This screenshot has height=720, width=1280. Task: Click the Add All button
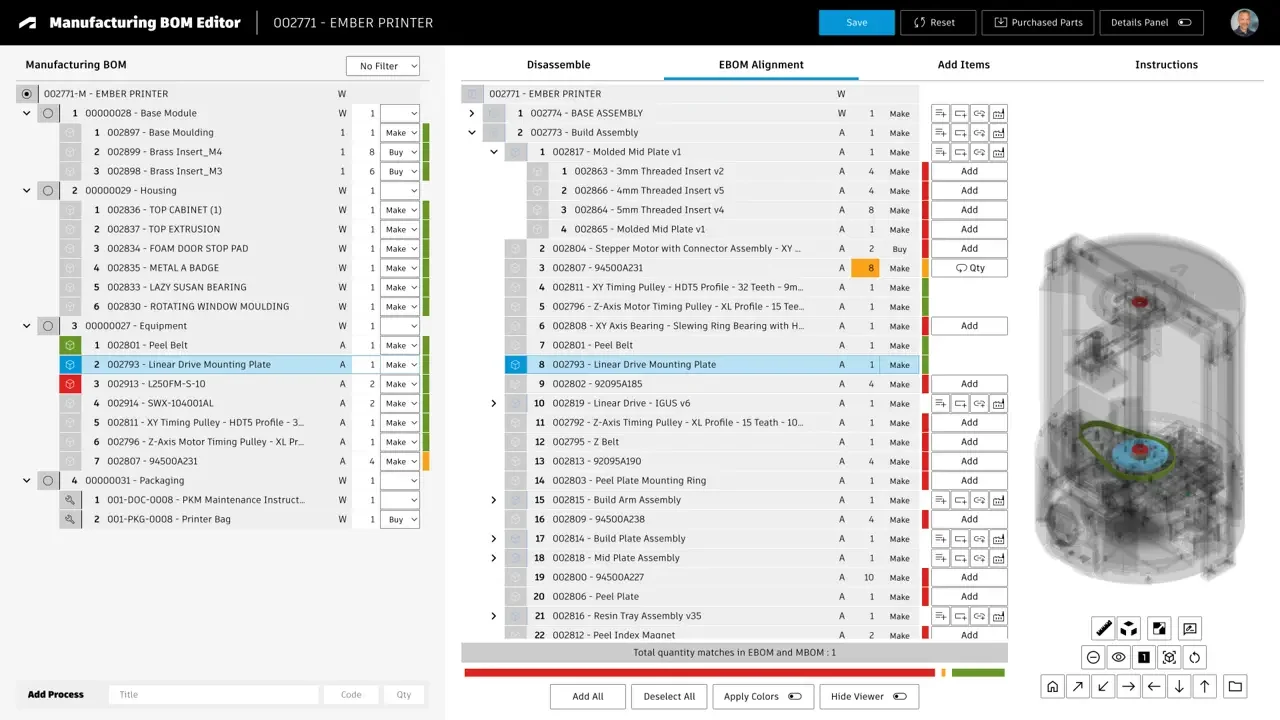click(x=588, y=697)
